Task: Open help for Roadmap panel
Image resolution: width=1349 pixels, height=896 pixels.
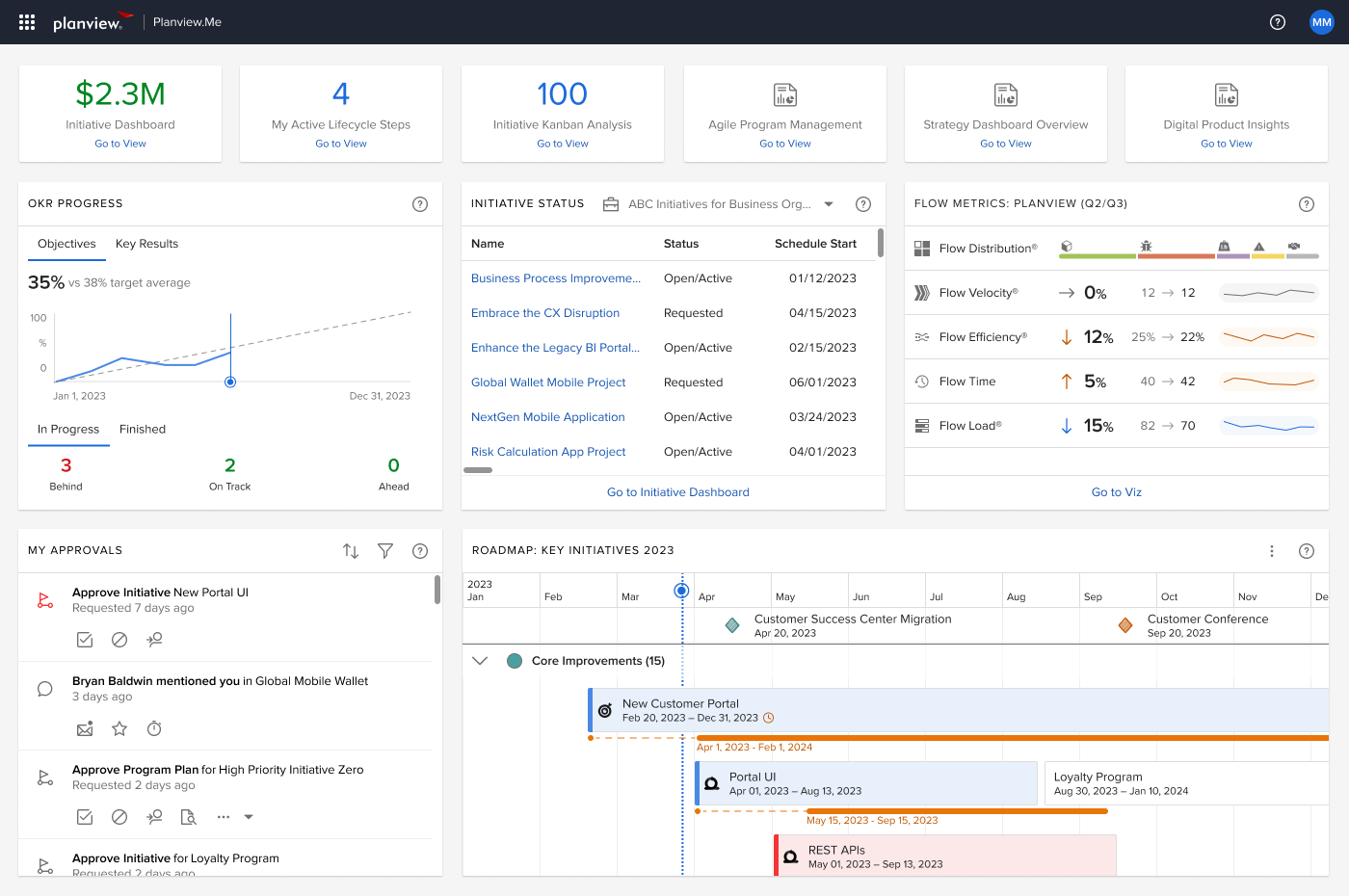Action: pos(1307,551)
